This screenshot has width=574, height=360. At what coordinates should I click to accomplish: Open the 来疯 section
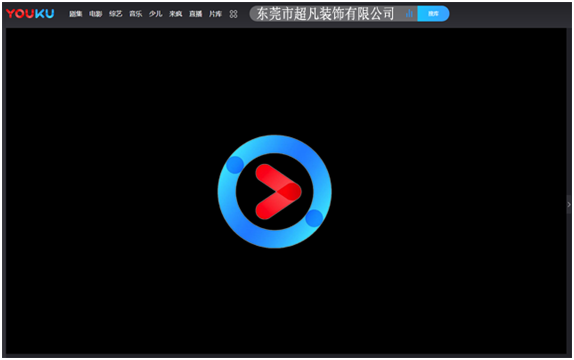point(176,14)
